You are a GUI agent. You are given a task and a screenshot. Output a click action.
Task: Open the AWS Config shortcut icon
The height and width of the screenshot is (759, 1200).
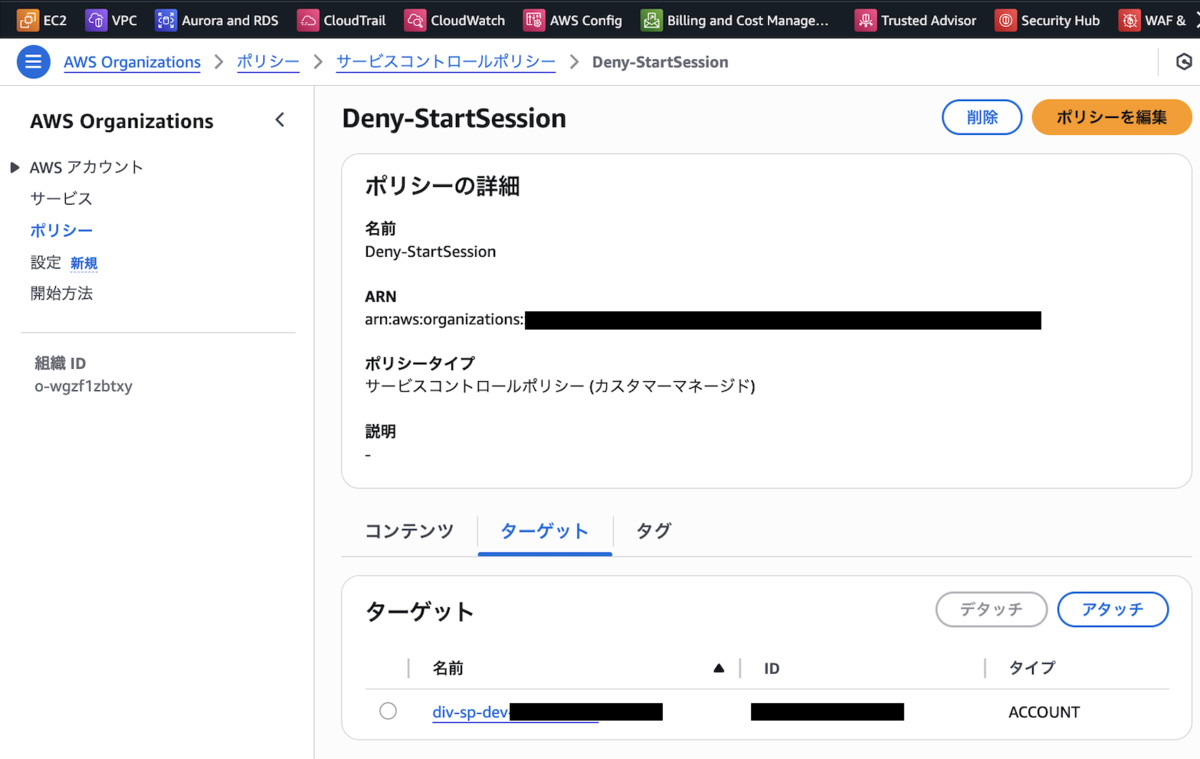(x=534, y=19)
